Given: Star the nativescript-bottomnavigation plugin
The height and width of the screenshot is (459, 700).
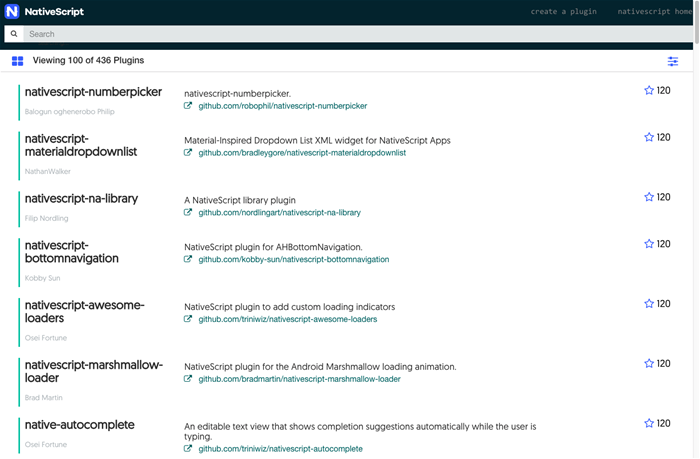Looking at the screenshot, I should (x=649, y=244).
